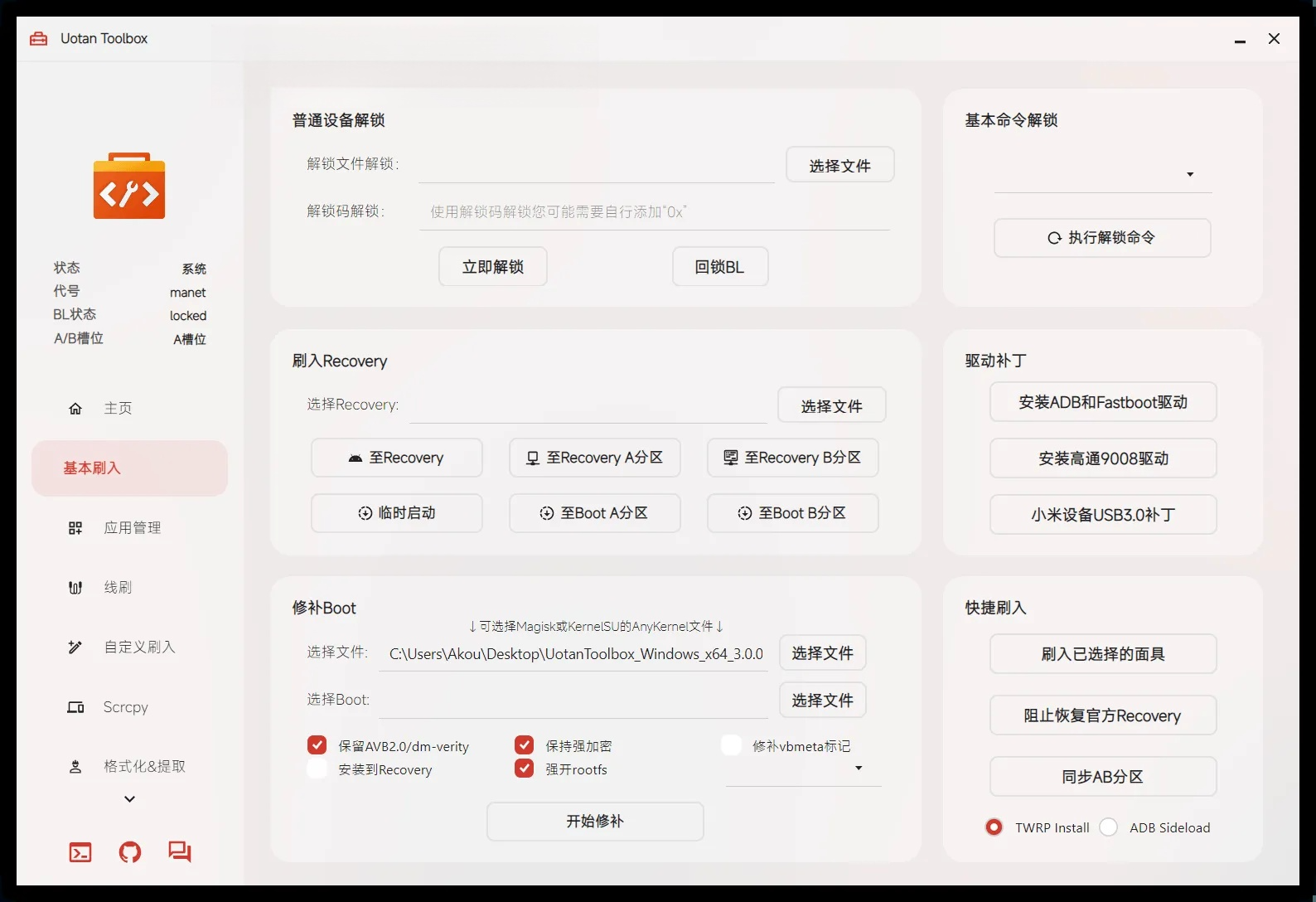Click the icon on 至Boot B分区 button
The height and width of the screenshot is (902, 1316).
pyautogui.click(x=745, y=513)
